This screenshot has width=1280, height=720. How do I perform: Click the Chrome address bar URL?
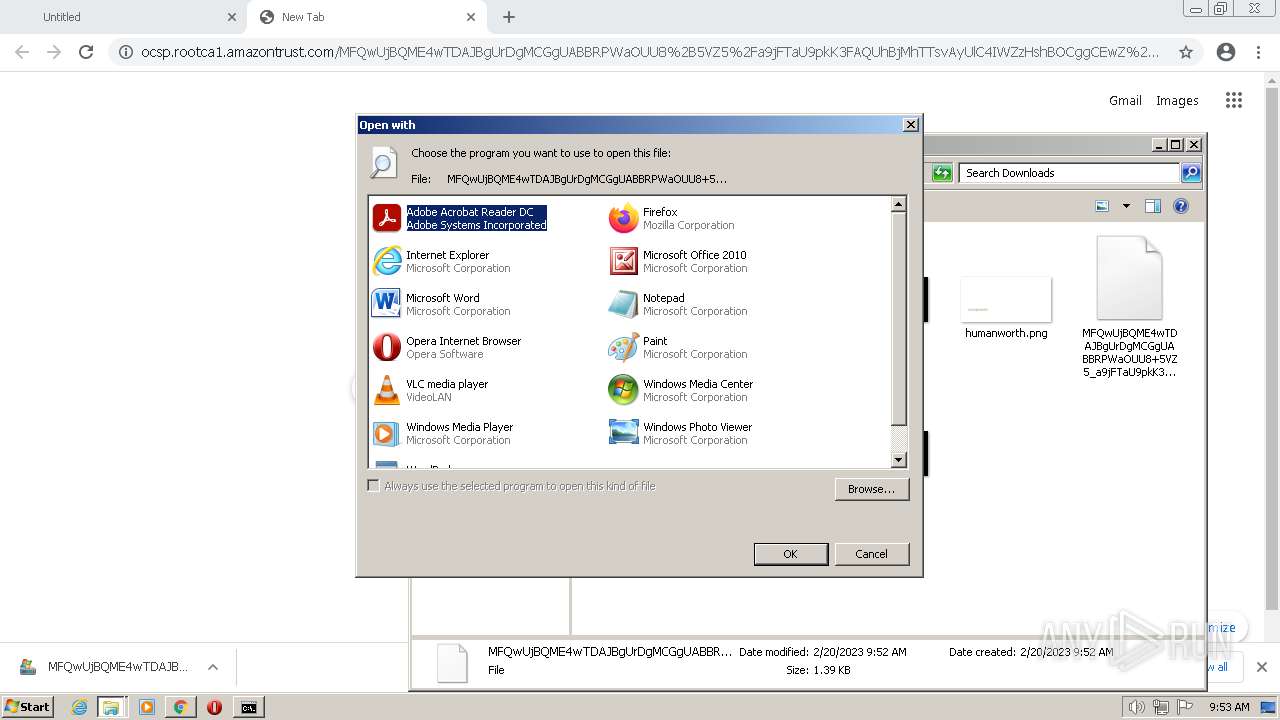(650, 52)
